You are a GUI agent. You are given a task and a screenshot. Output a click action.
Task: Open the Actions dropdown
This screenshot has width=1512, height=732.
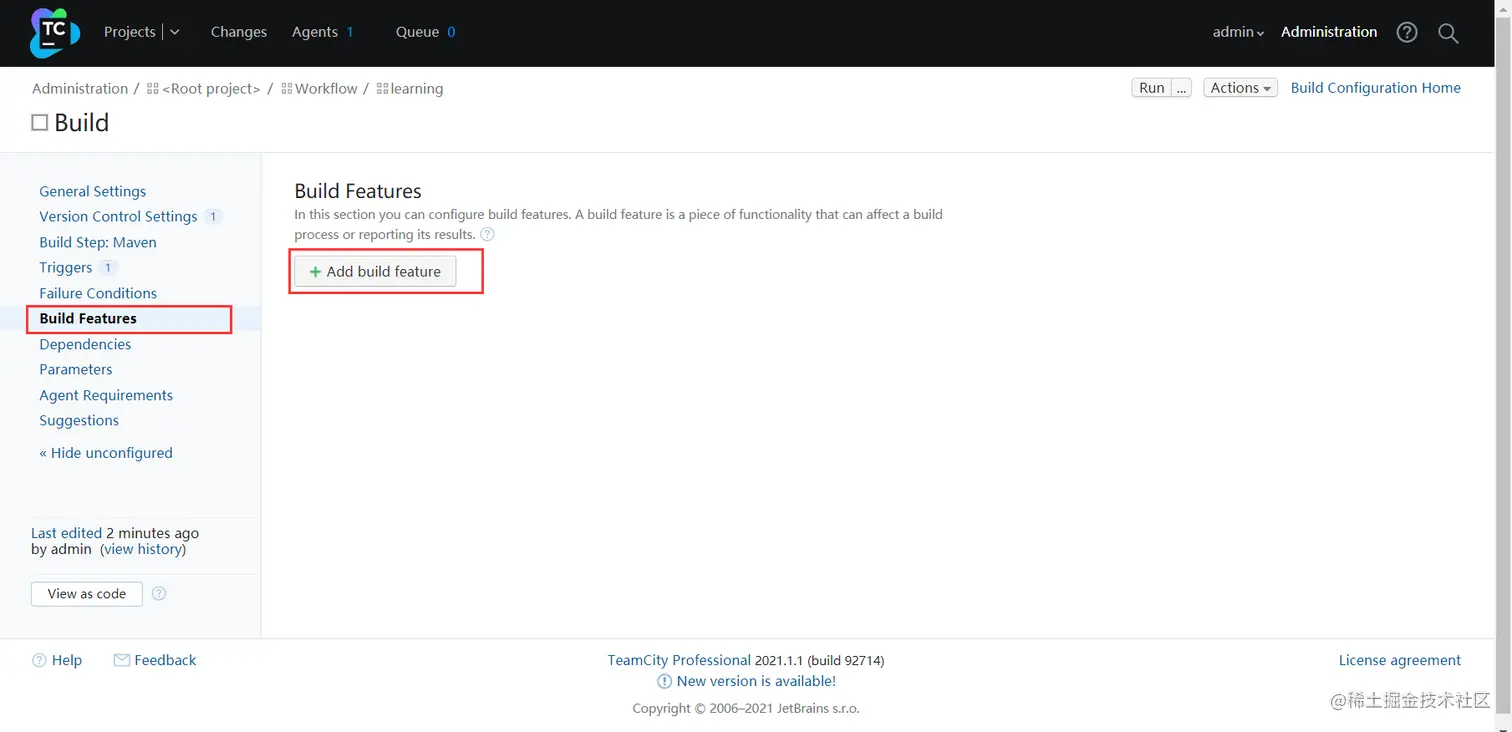pos(1240,88)
